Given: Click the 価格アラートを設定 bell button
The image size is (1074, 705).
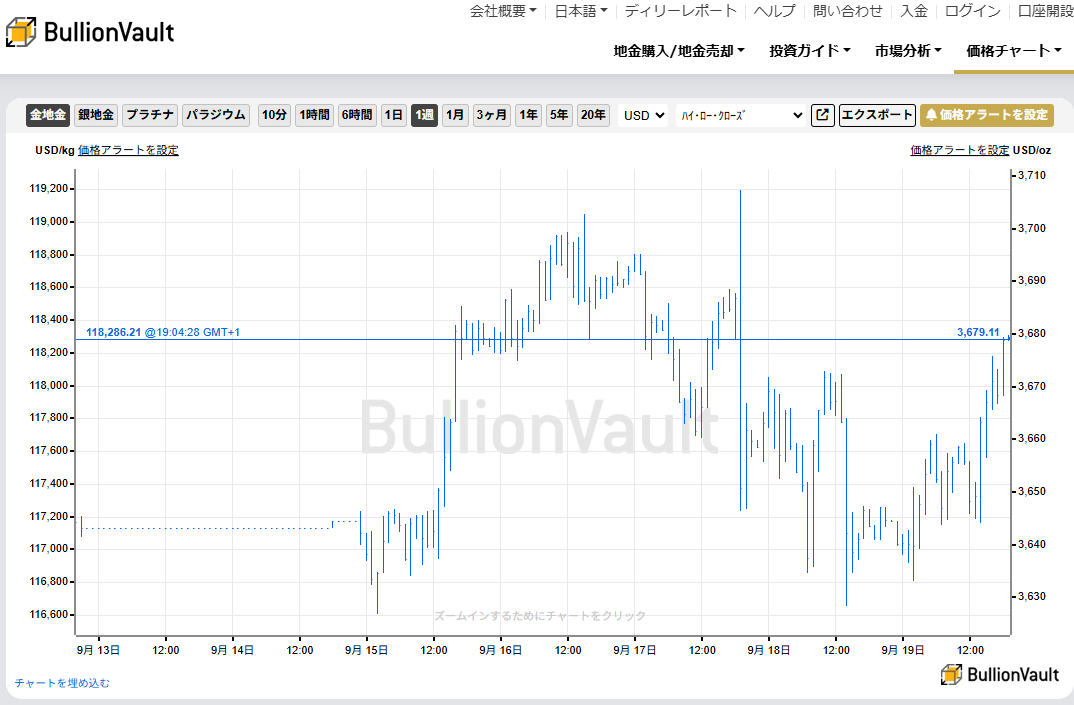Looking at the screenshot, I should point(987,115).
